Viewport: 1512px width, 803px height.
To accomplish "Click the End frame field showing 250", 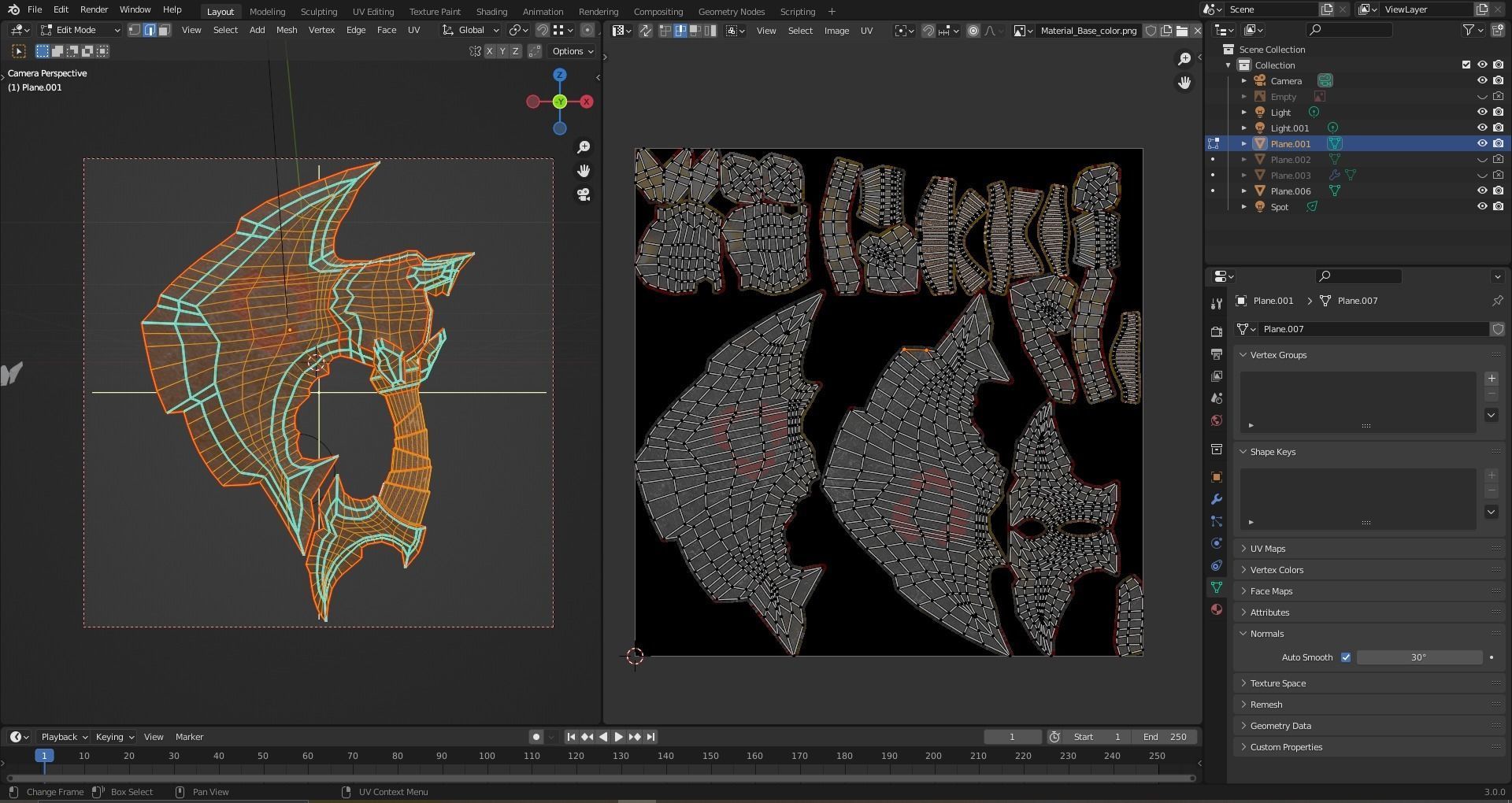I will click(x=1164, y=737).
